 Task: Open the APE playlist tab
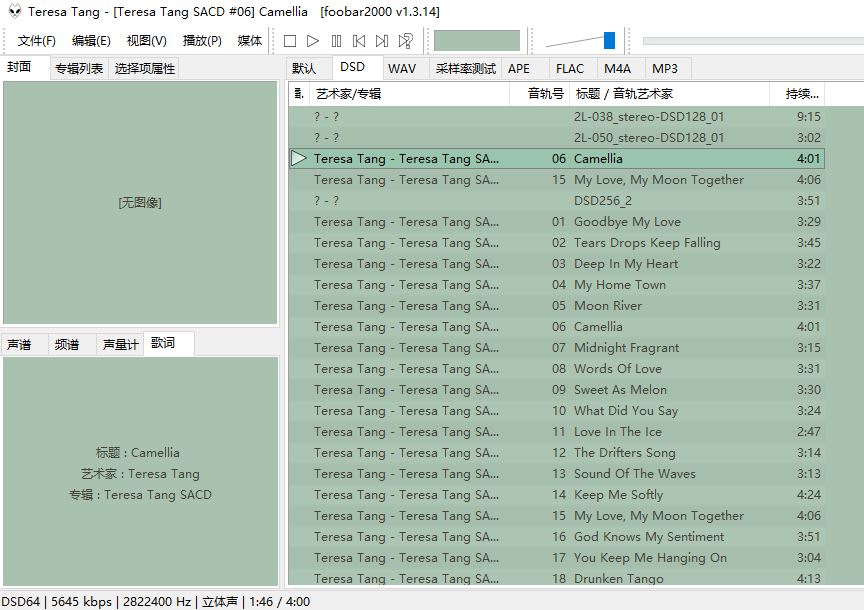pos(526,69)
